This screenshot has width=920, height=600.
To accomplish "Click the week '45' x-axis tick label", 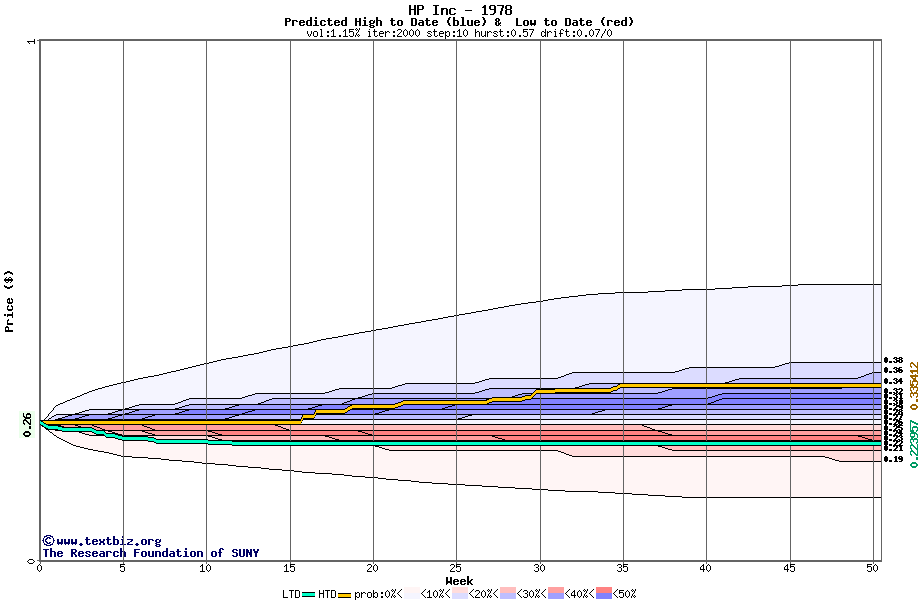I will tap(790, 568).
